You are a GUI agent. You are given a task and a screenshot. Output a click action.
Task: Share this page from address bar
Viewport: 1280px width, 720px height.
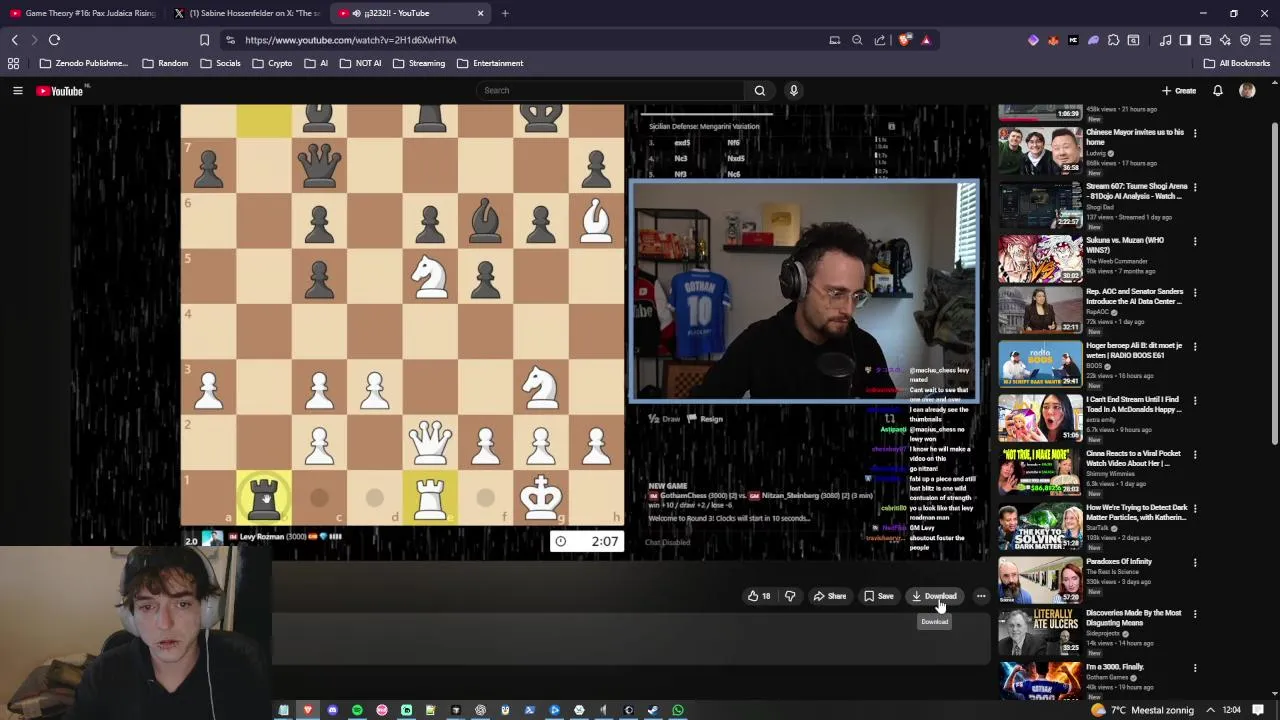[x=880, y=40]
